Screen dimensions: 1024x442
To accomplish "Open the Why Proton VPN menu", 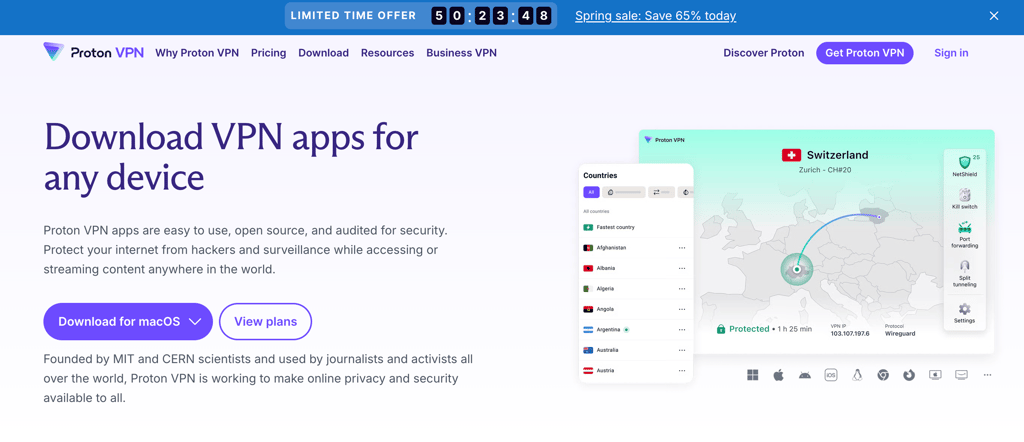I will pos(197,53).
